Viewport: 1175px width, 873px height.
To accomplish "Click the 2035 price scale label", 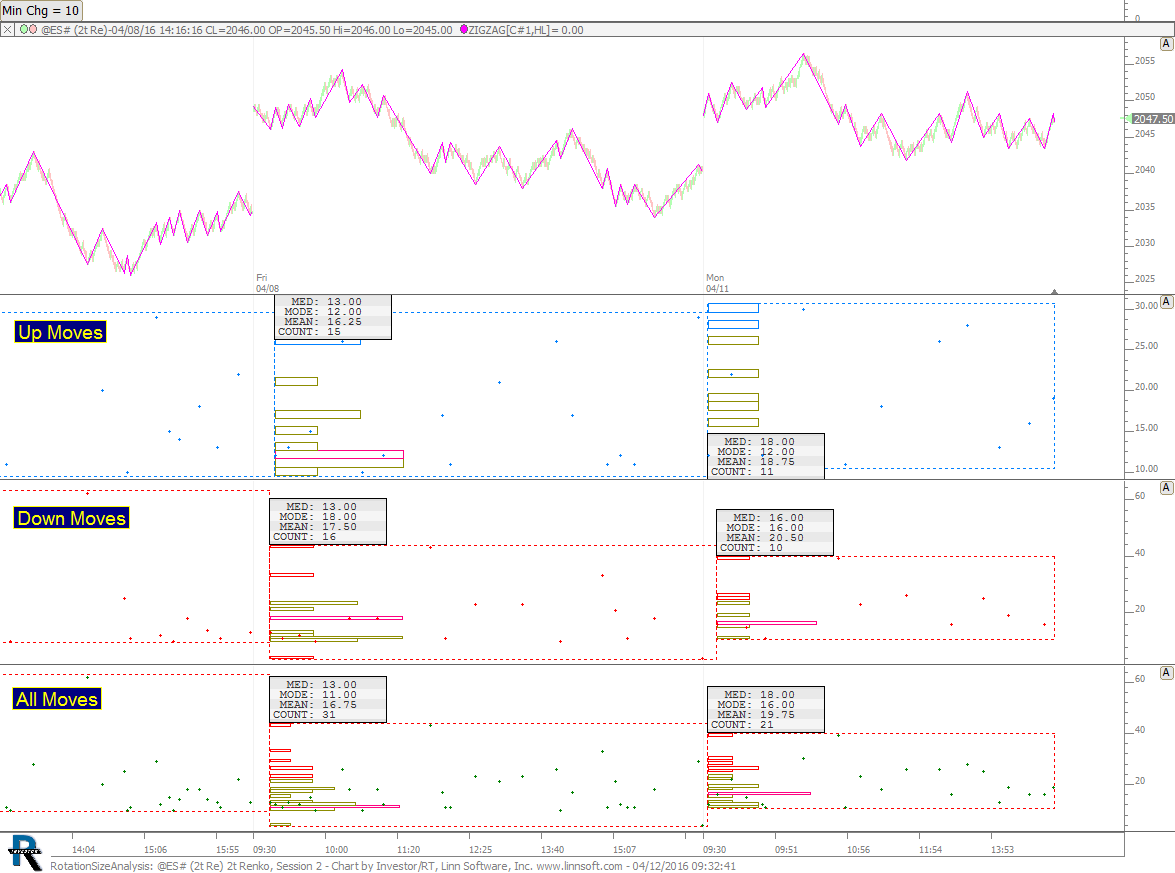I will (1144, 207).
